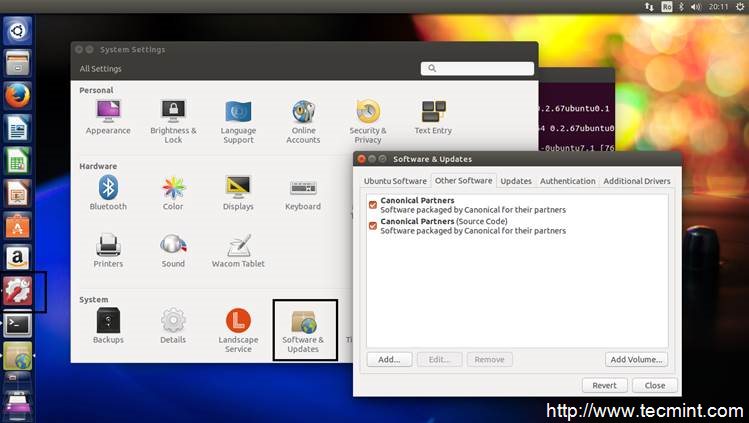Image resolution: width=749 pixels, height=423 pixels.
Task: Select 'Software packaged by Canonical' source code row description
Action: point(473,231)
